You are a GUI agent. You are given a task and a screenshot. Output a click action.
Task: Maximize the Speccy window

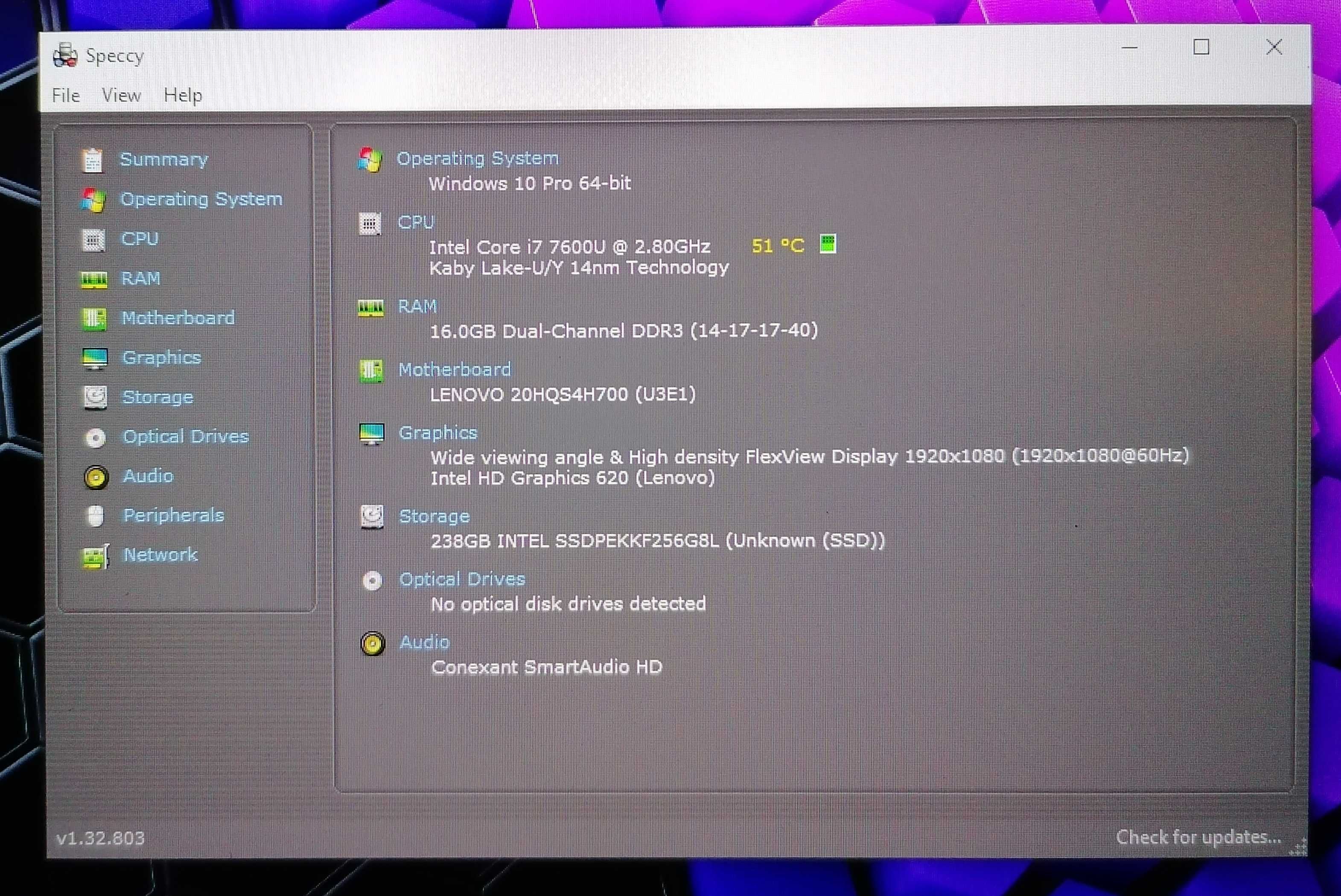point(1201,47)
